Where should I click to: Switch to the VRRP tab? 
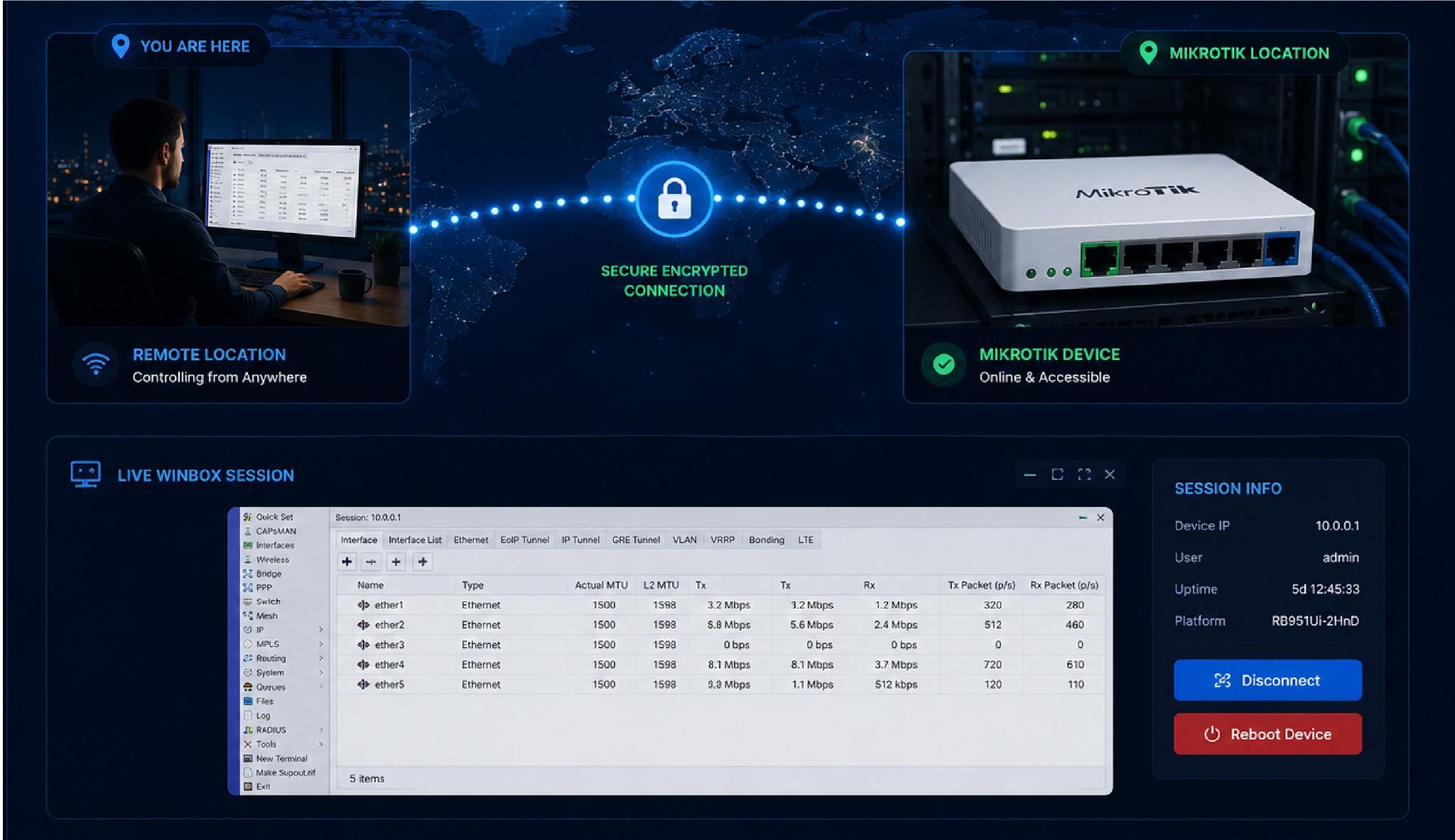click(723, 540)
